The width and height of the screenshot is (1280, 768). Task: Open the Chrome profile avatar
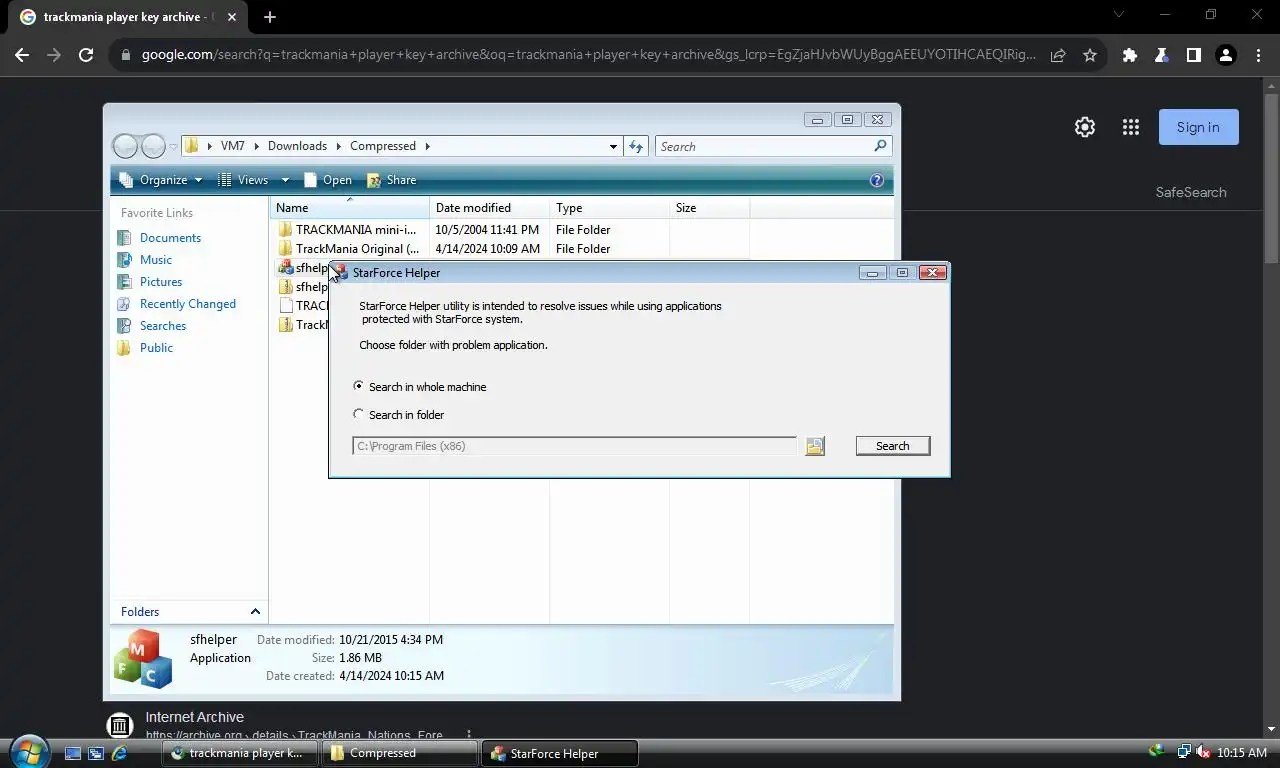[x=1226, y=55]
